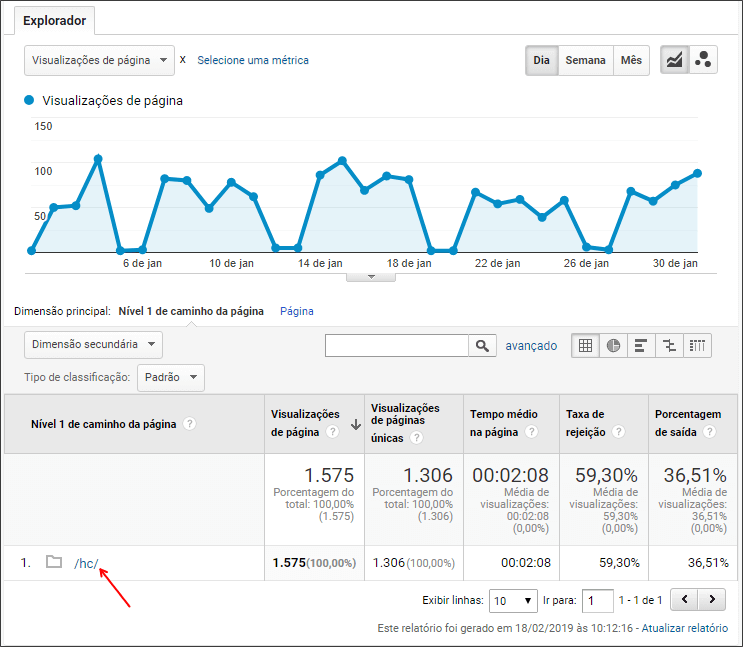743x647 pixels.
Task: Open the Visualizações de página metric dropdown
Action: [100, 60]
